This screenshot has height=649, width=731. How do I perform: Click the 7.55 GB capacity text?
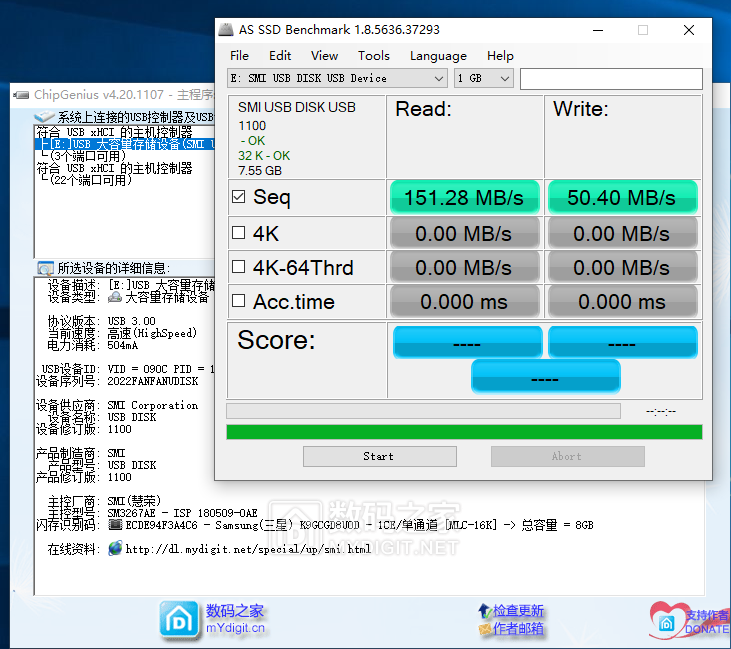point(260,171)
